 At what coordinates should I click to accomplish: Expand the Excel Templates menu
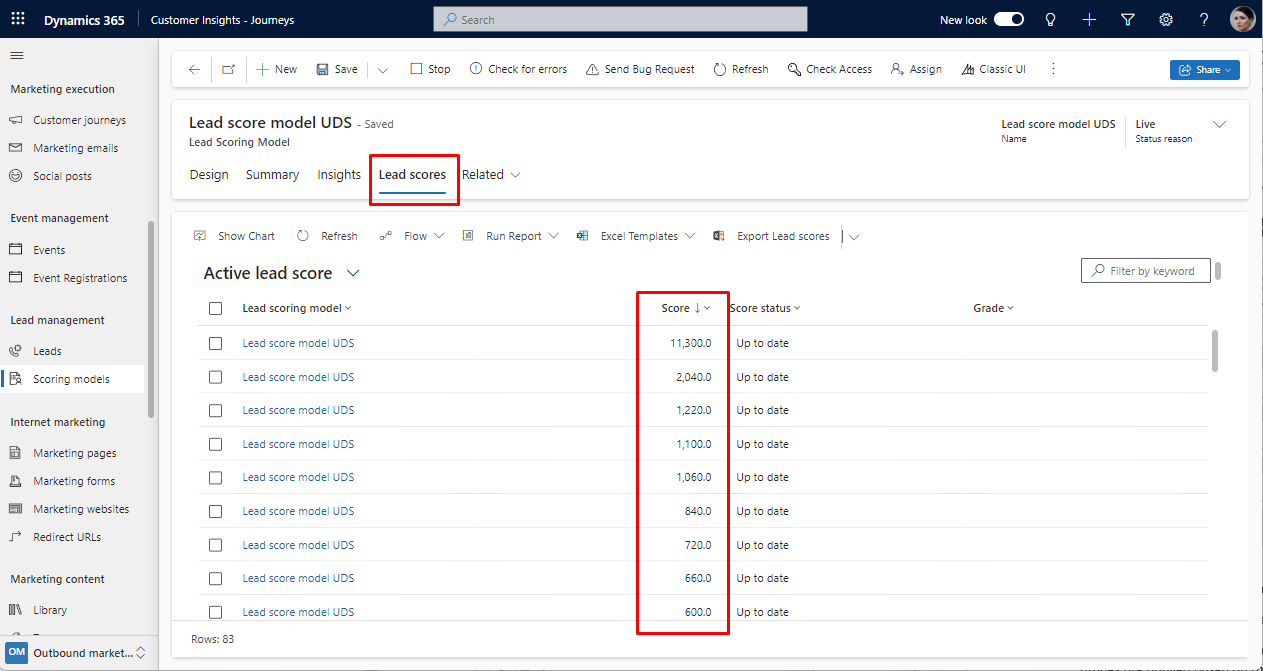coord(635,236)
